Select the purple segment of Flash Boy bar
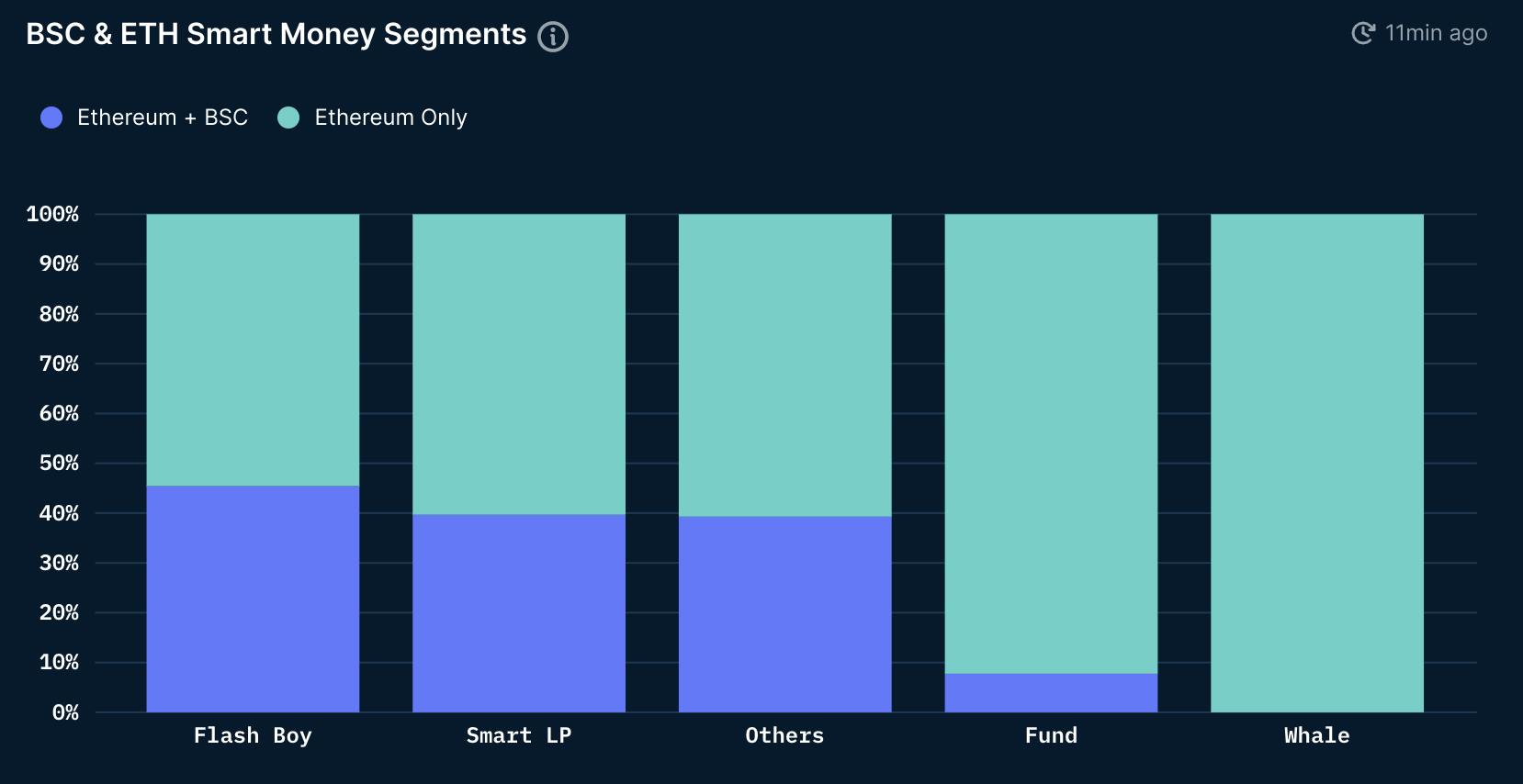Screen dimensions: 1523x784 point(253,599)
